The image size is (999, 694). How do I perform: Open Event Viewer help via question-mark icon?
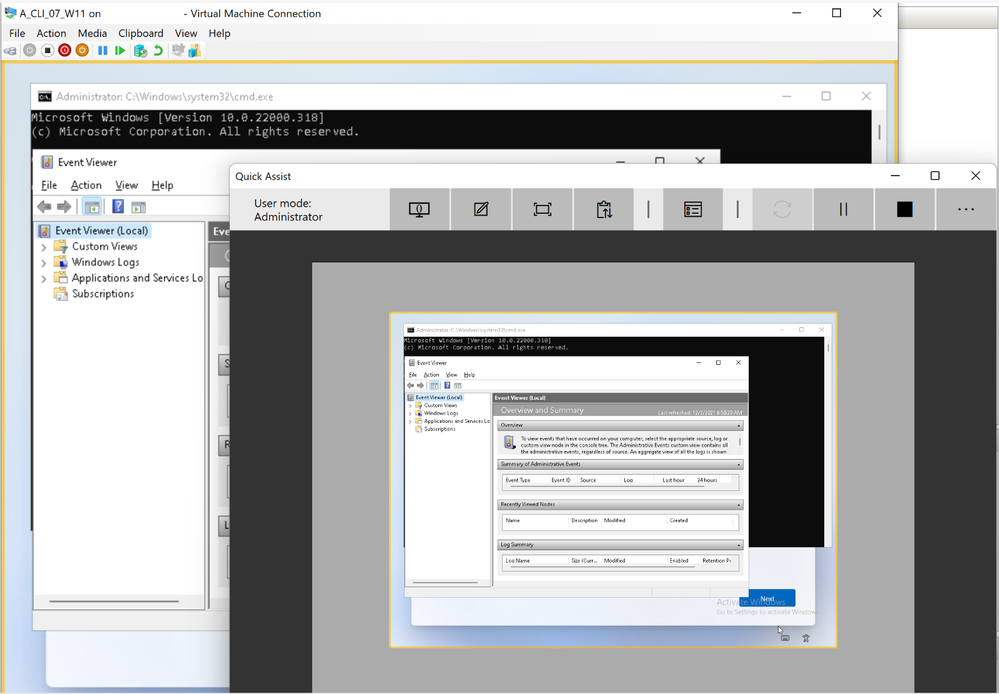(118, 206)
